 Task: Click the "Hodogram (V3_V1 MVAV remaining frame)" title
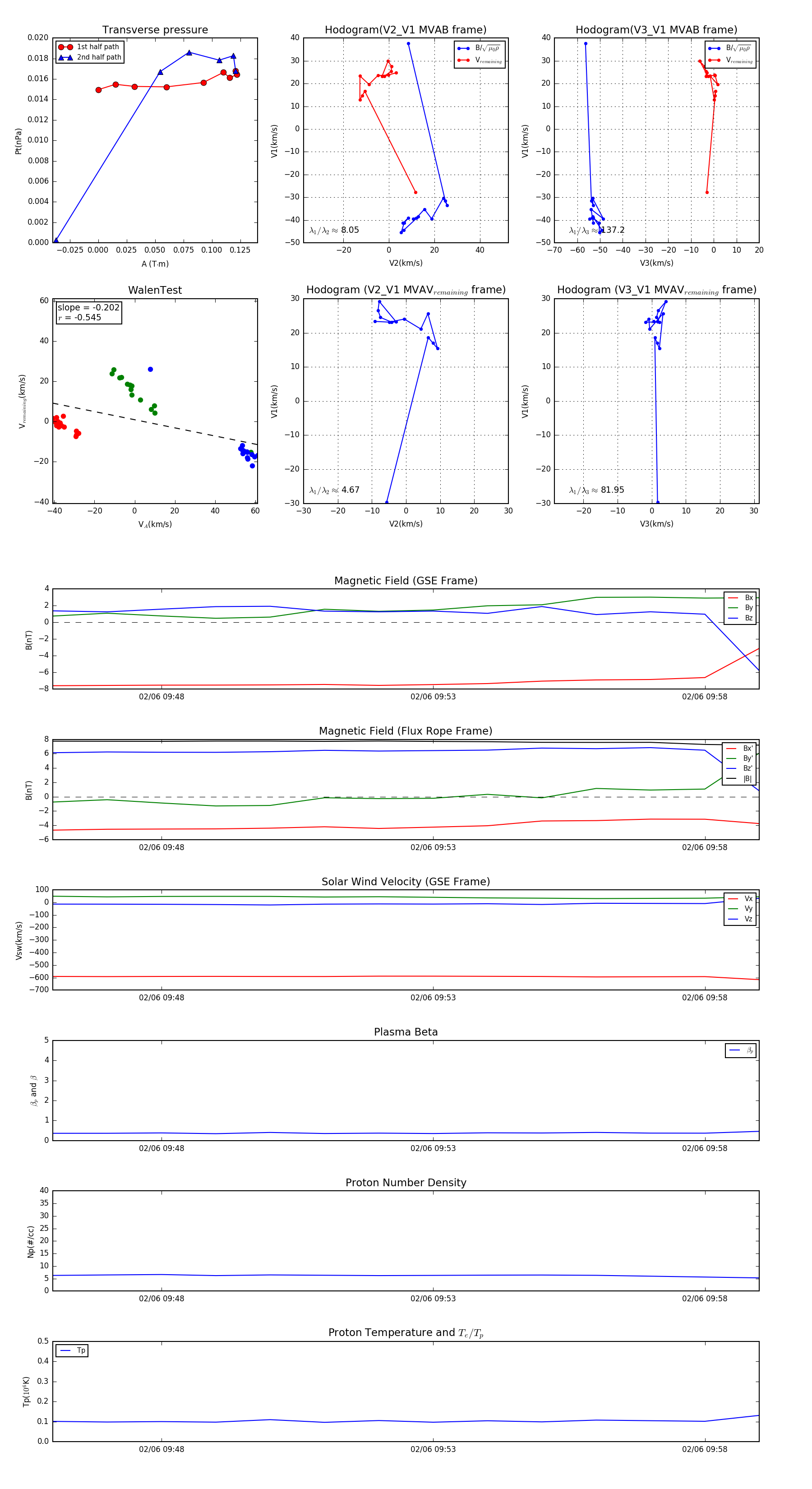pos(656,290)
